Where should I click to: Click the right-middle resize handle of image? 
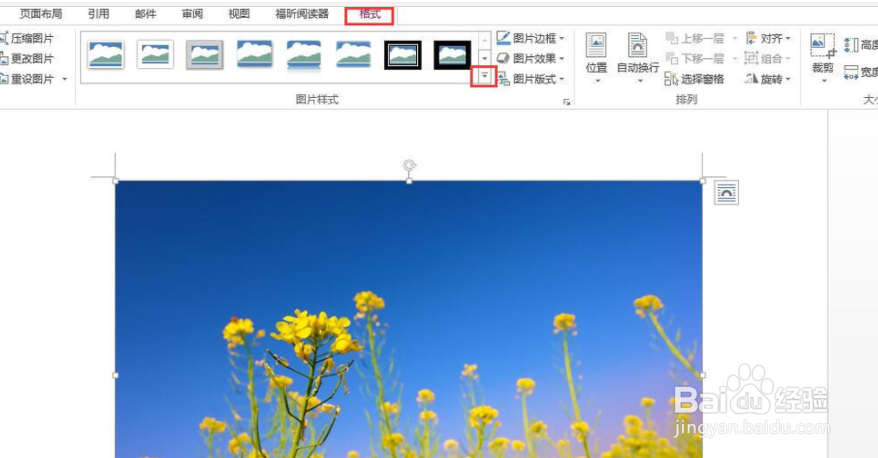pos(703,375)
